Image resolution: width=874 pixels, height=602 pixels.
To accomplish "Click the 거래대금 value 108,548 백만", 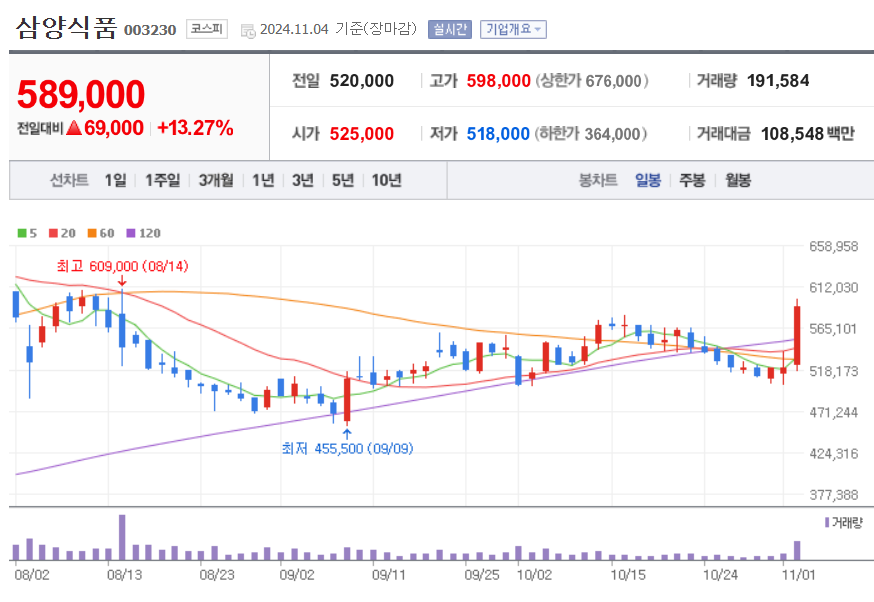I will coord(808,134).
